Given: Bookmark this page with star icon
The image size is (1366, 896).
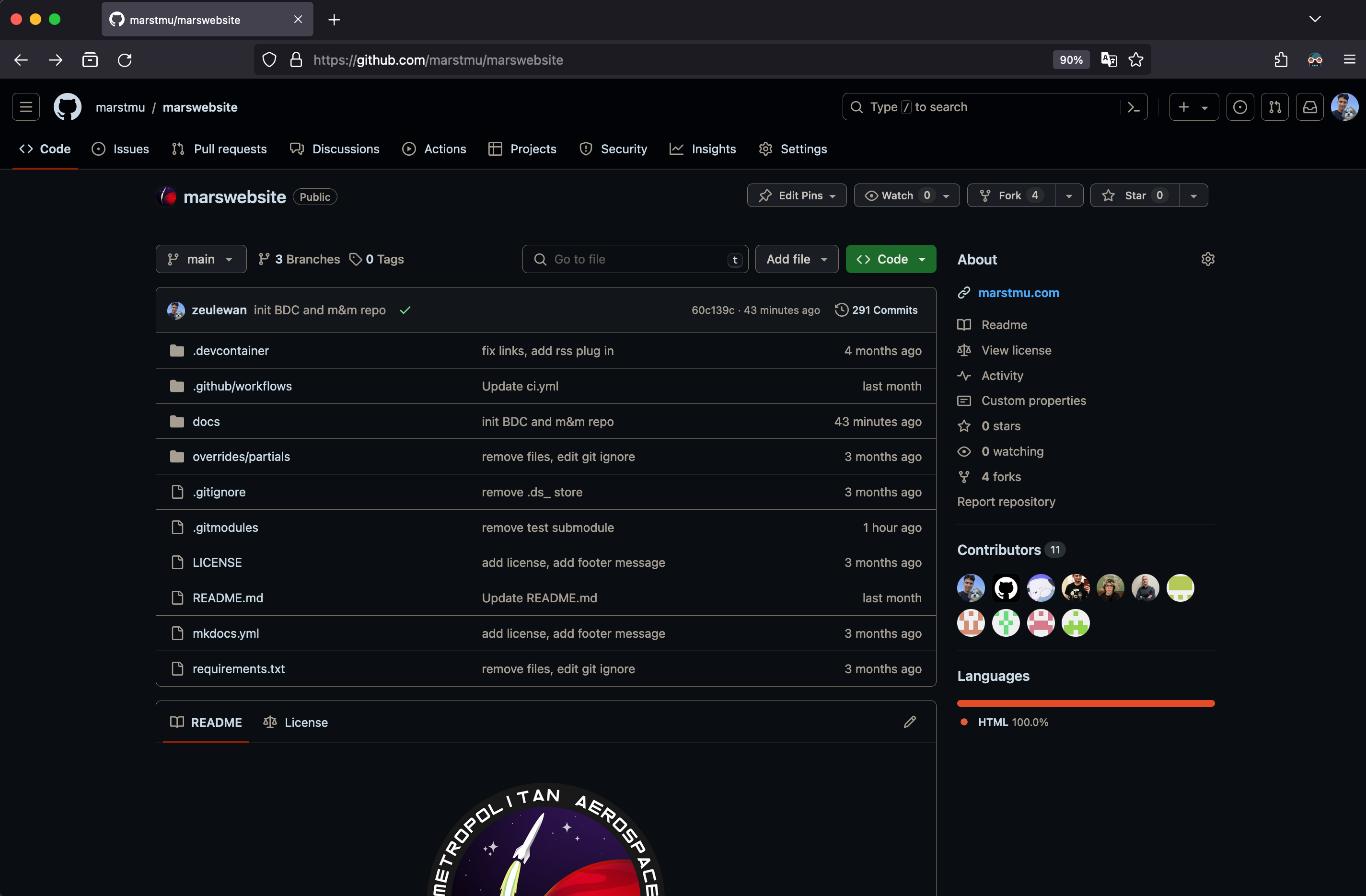Looking at the screenshot, I should 1136,60.
